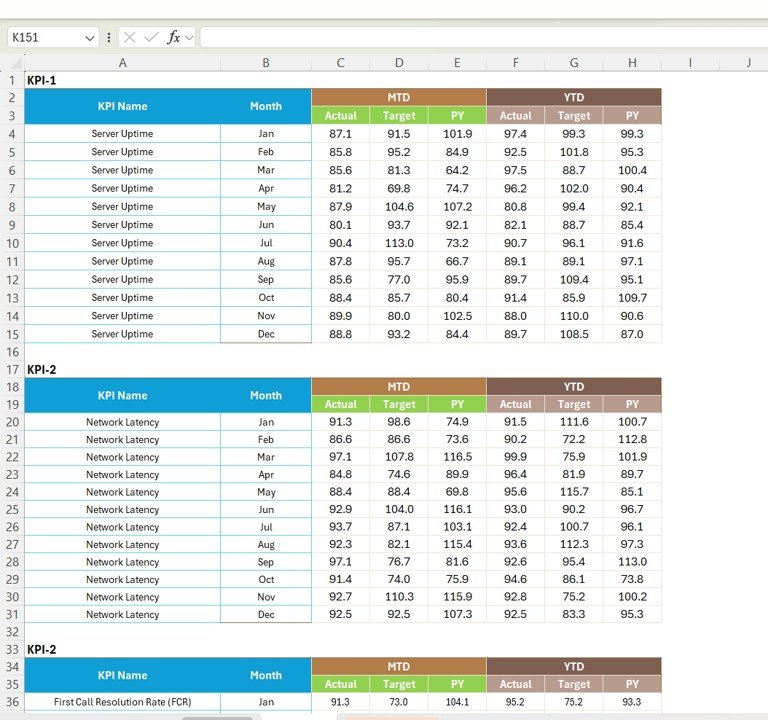
Task: Expand the Name Box dropdown arrow
Action: coord(90,37)
